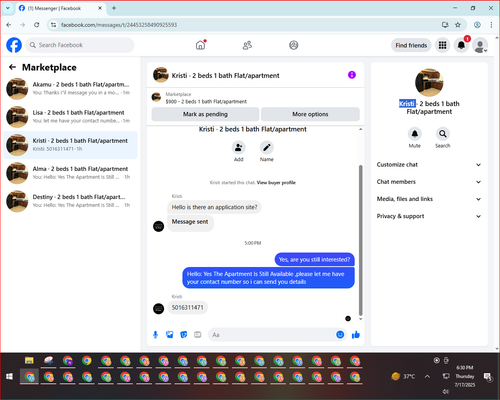Click the Name pencil icon

click(x=267, y=147)
